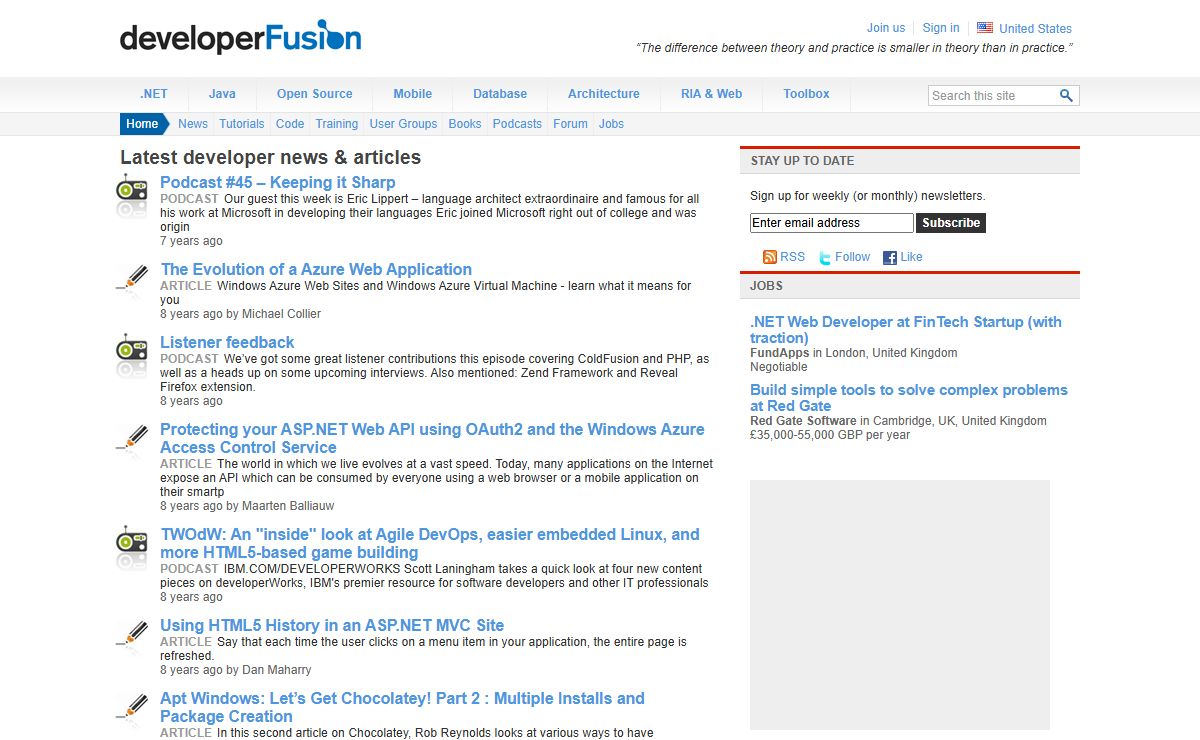Viewport: 1200px width, 740px height.
Task: Open the RIA & Web section
Action: tap(712, 94)
